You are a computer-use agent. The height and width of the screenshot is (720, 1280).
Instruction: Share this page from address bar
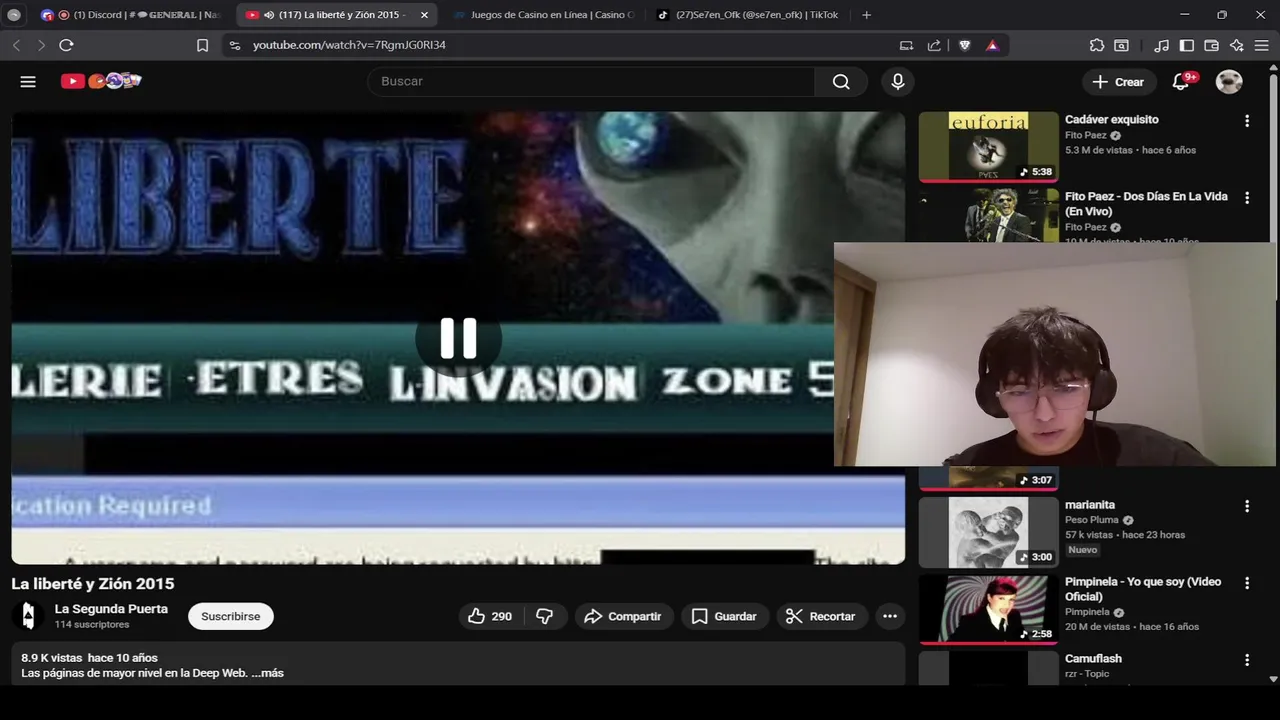[x=934, y=45]
